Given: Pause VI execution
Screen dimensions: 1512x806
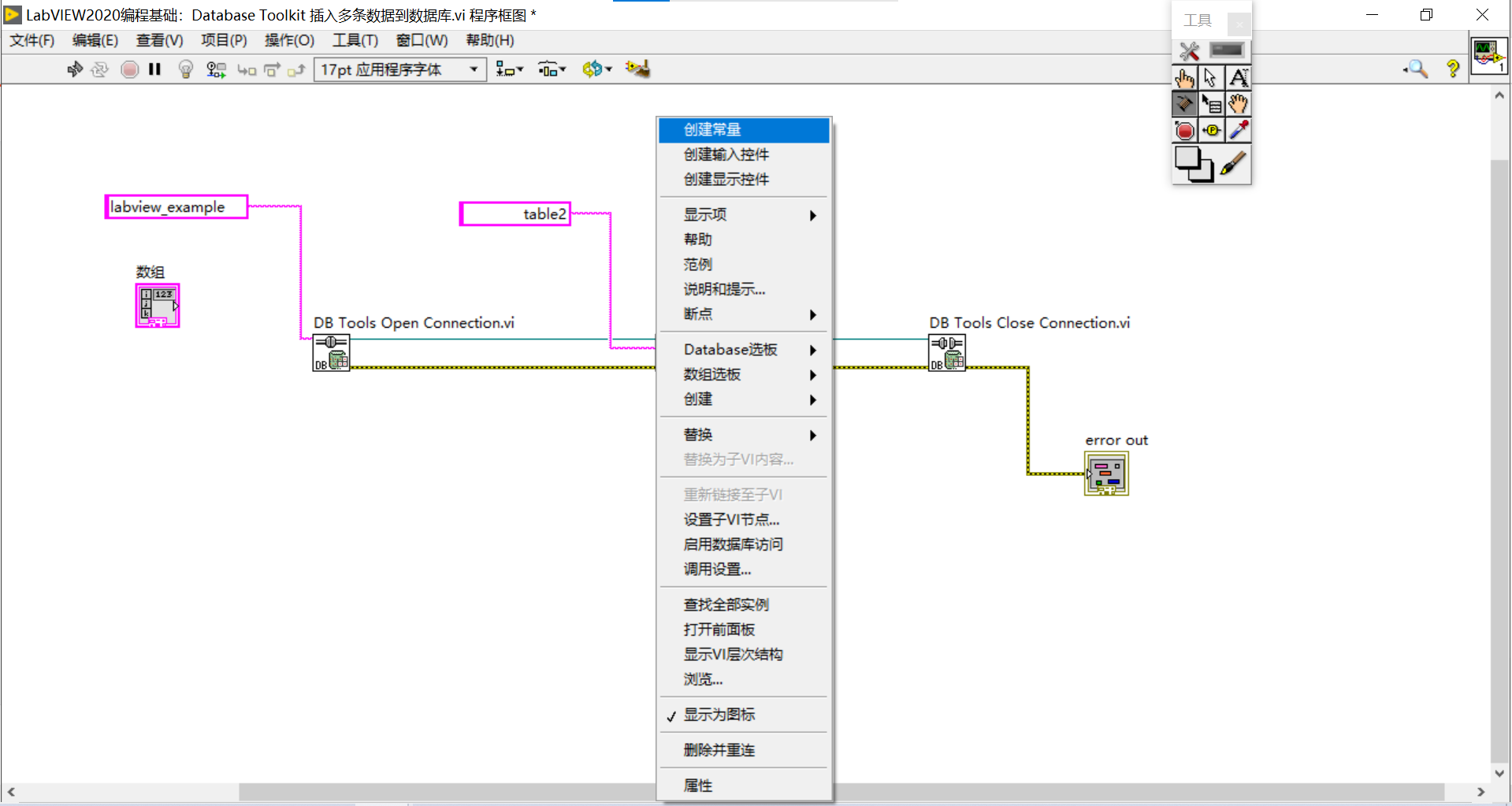Looking at the screenshot, I should 154,69.
